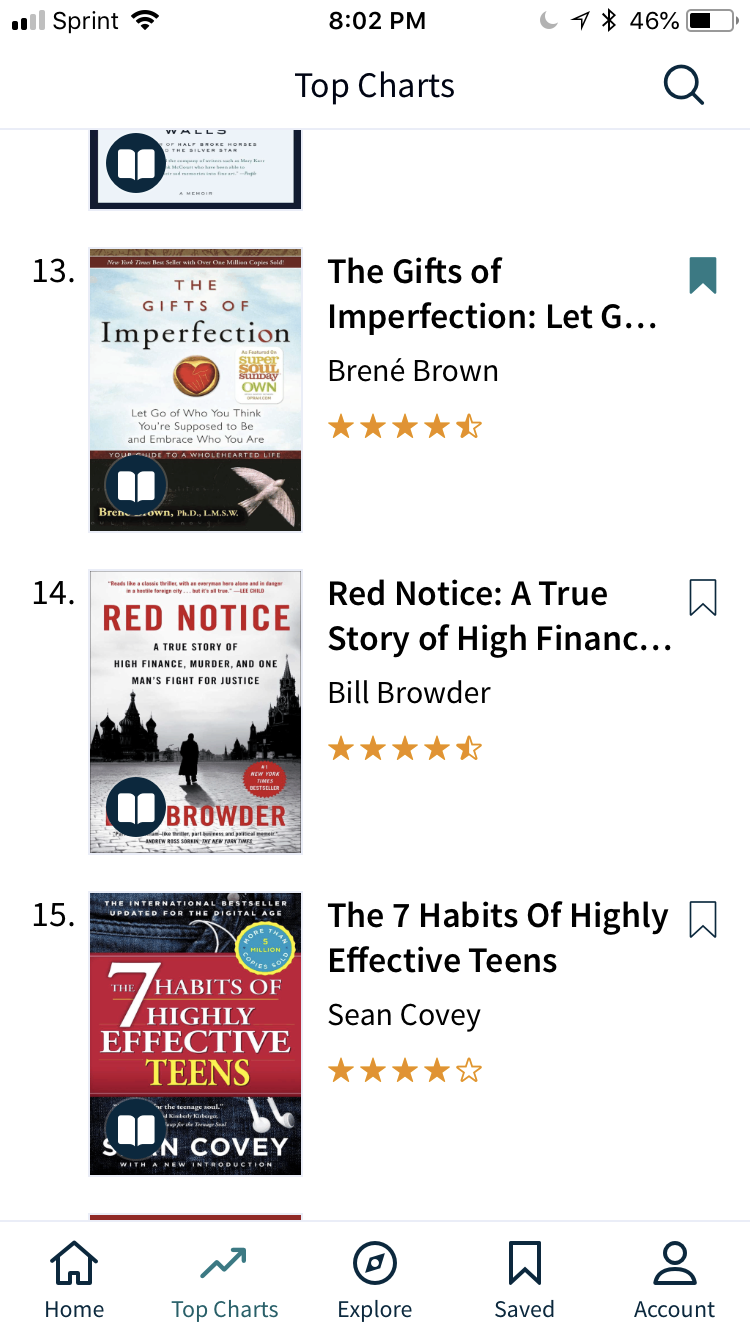Image resolution: width=750 pixels, height=1334 pixels.
Task: Tap the book icon on 7 Habits cover
Action: click(x=137, y=1129)
